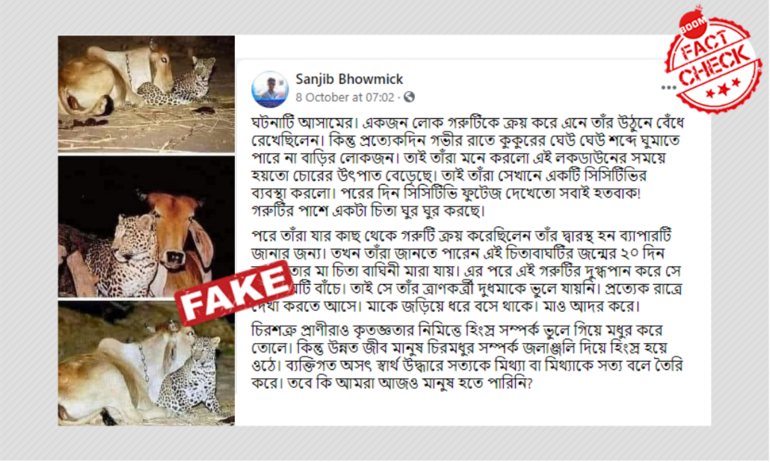The image size is (770, 462).
Task: Open the middle photo of the brown cow
Action: tap(146, 227)
